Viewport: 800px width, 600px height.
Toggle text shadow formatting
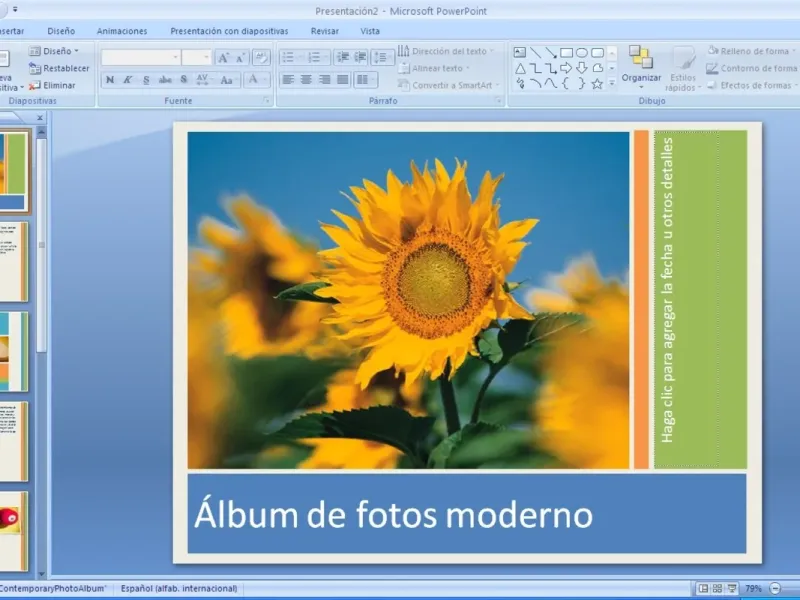pos(184,80)
